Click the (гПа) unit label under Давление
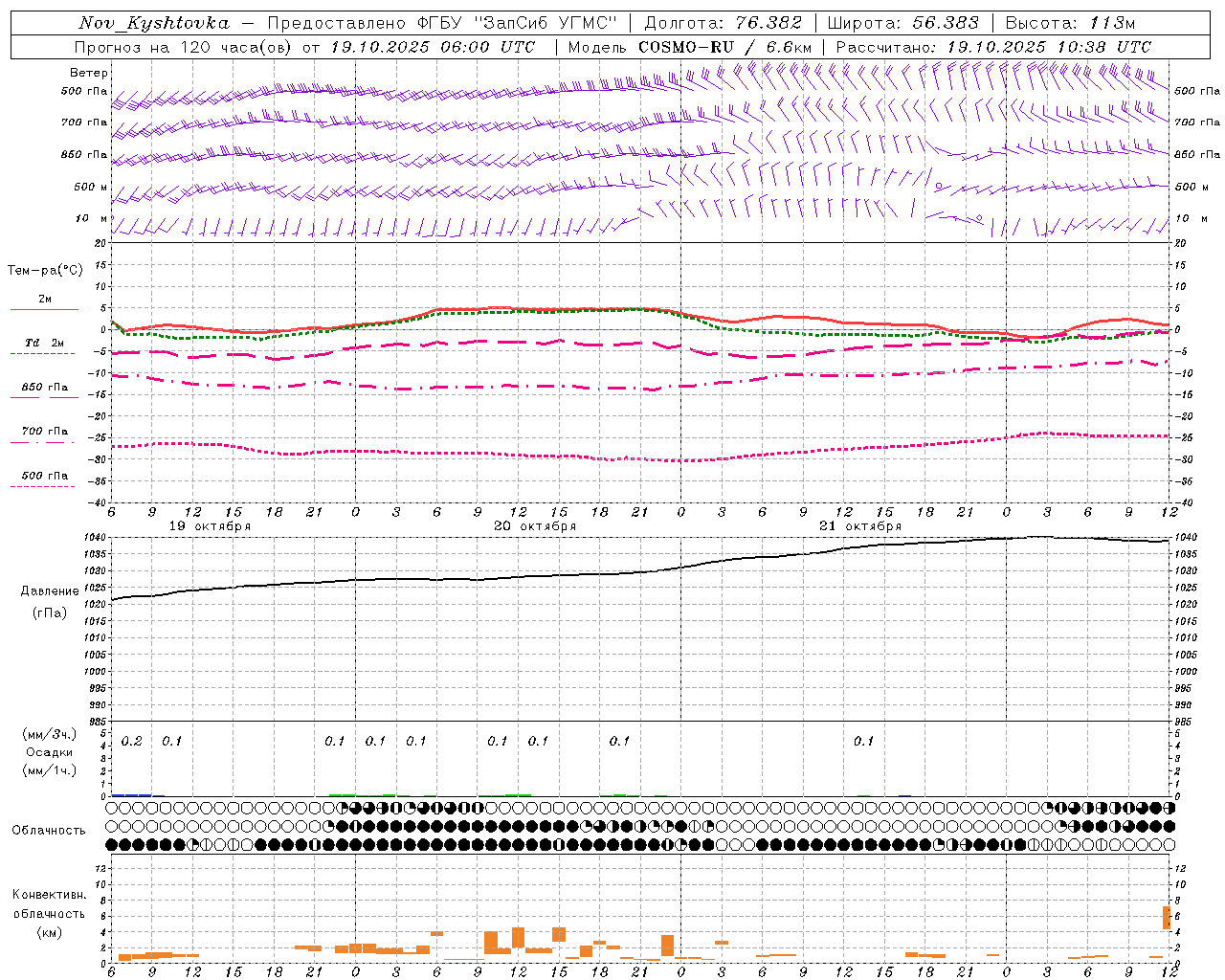 tap(50, 613)
